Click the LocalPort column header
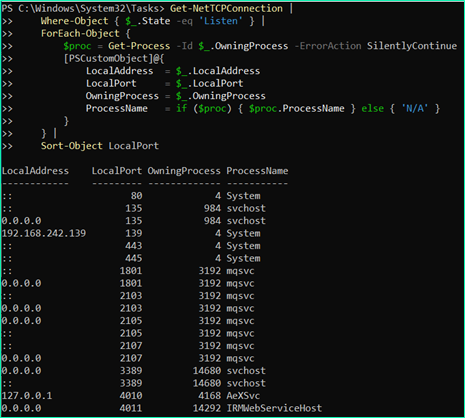Image resolution: width=465 pixels, height=418 pixels. click(x=117, y=171)
